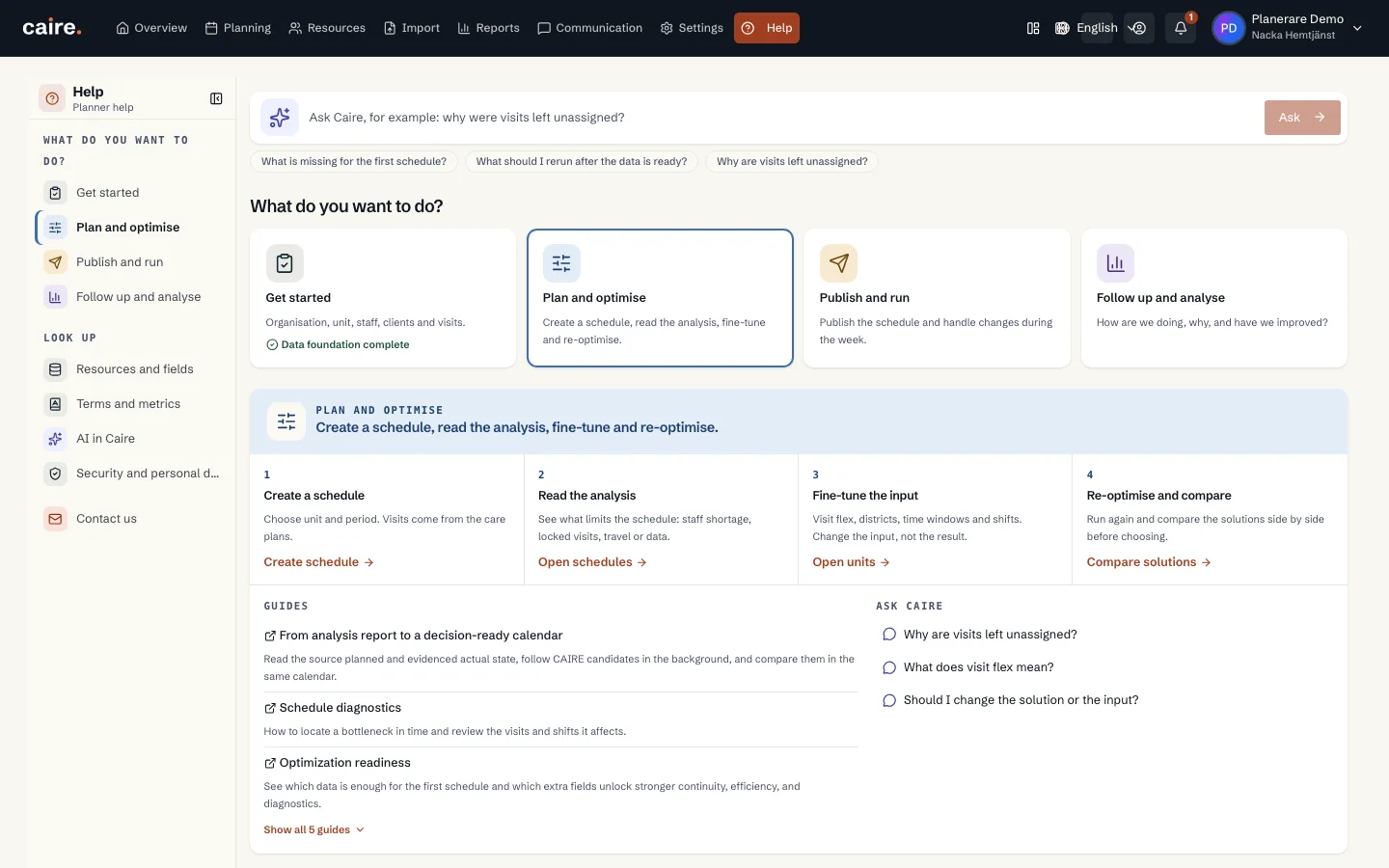This screenshot has width=1389, height=868.
Task: Click the Caire logo
Action: tap(52, 28)
